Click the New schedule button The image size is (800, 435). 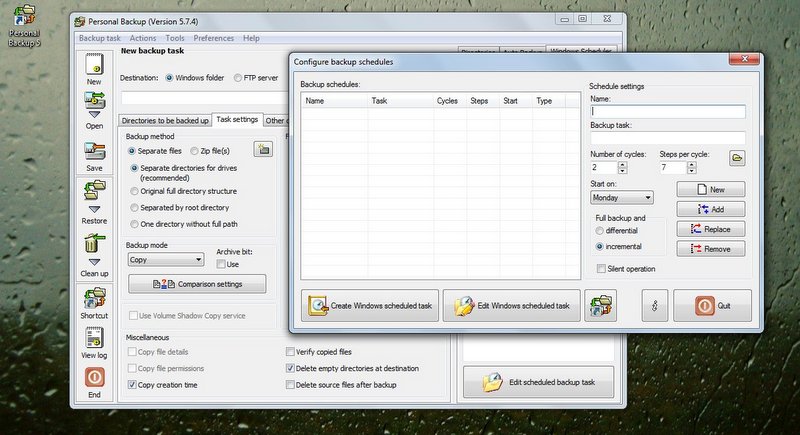(711, 189)
